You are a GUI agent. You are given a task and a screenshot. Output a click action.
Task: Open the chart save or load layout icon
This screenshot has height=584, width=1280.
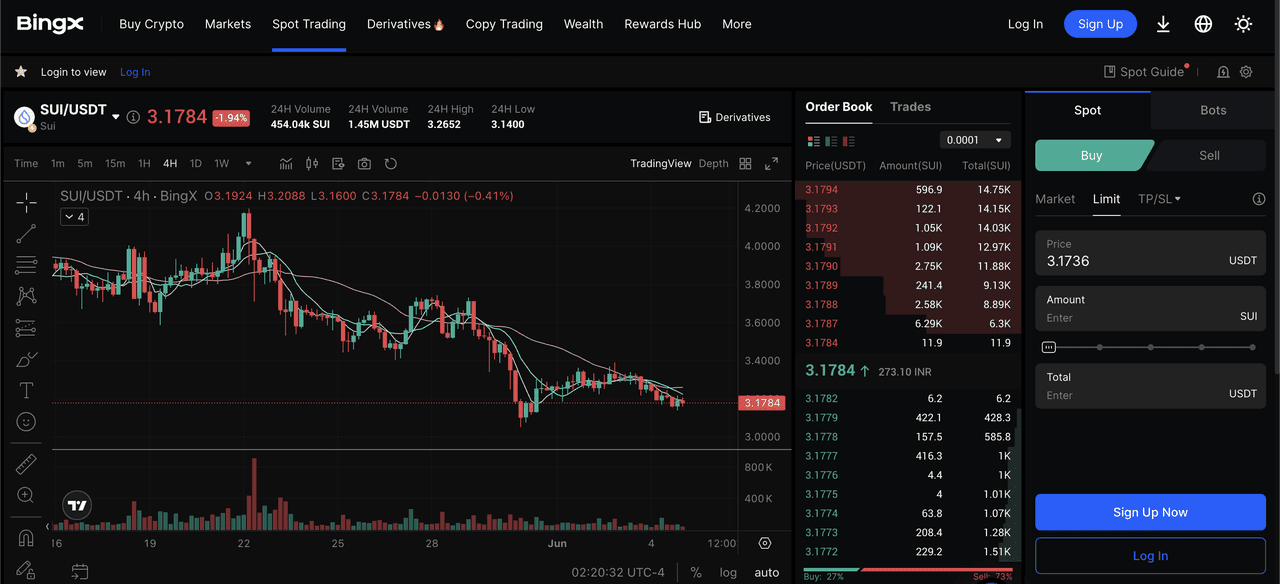[x=338, y=163]
